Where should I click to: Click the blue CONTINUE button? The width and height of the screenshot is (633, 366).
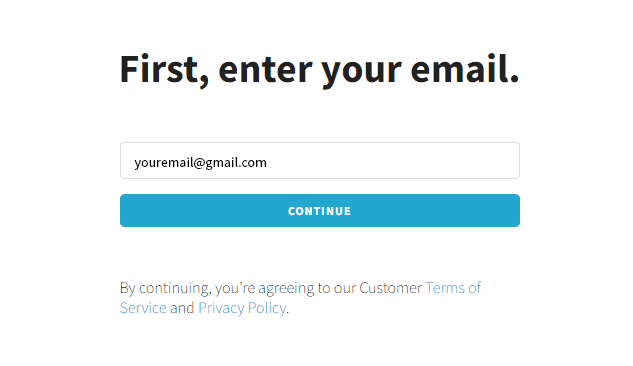(320, 210)
